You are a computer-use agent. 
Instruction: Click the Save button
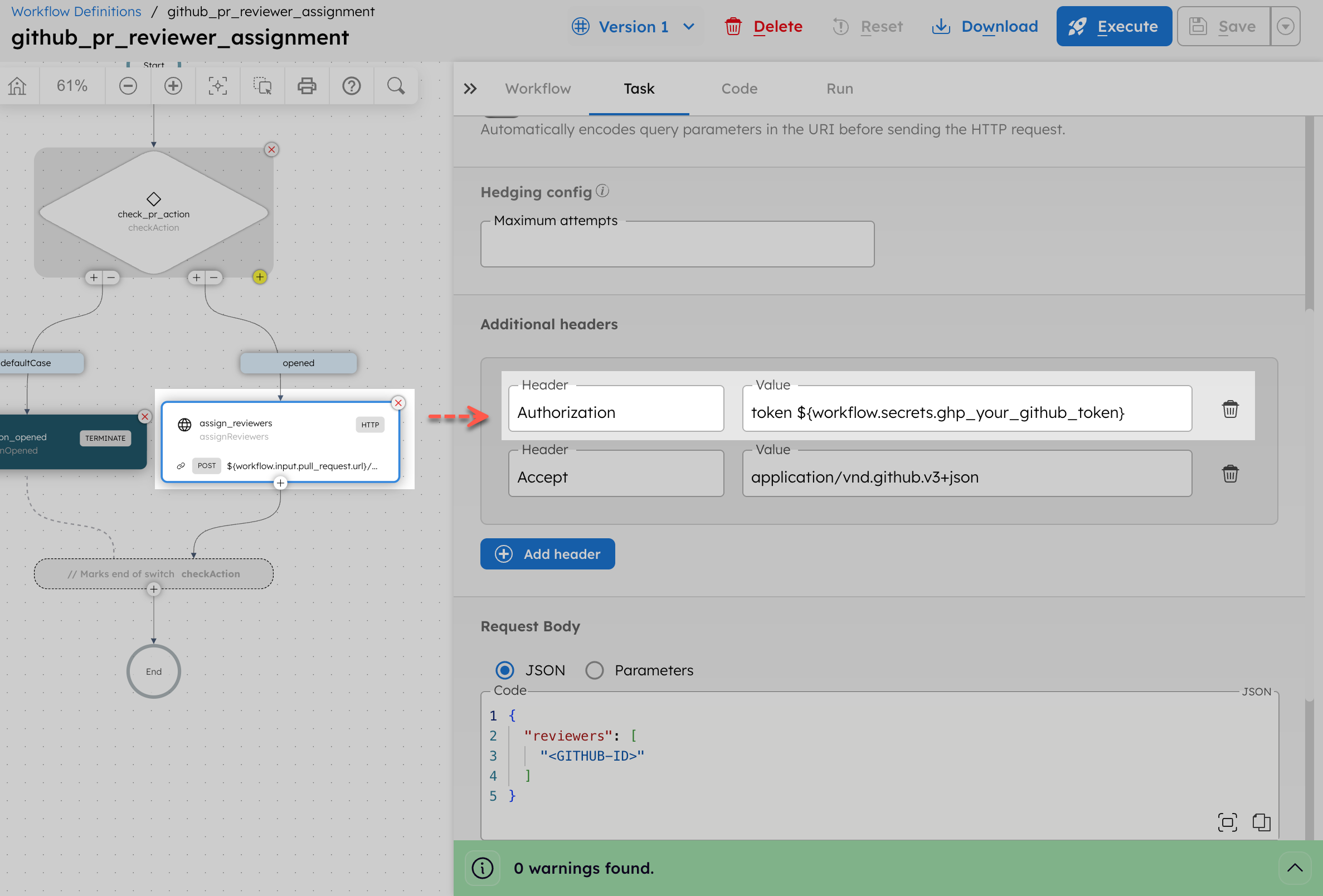click(1223, 26)
